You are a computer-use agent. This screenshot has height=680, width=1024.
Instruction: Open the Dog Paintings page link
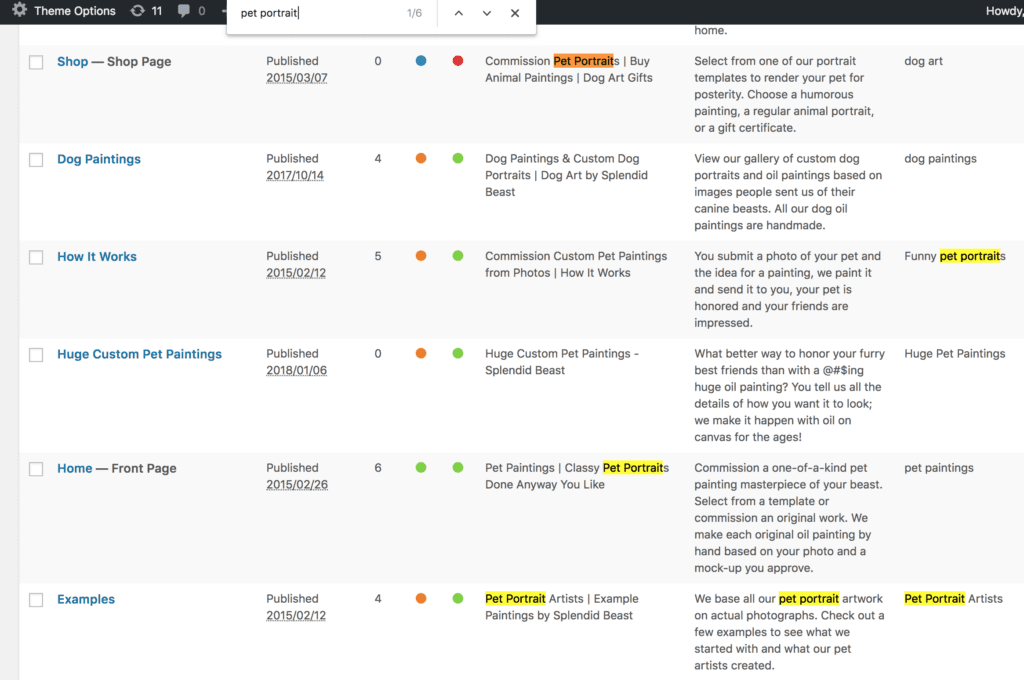click(99, 159)
